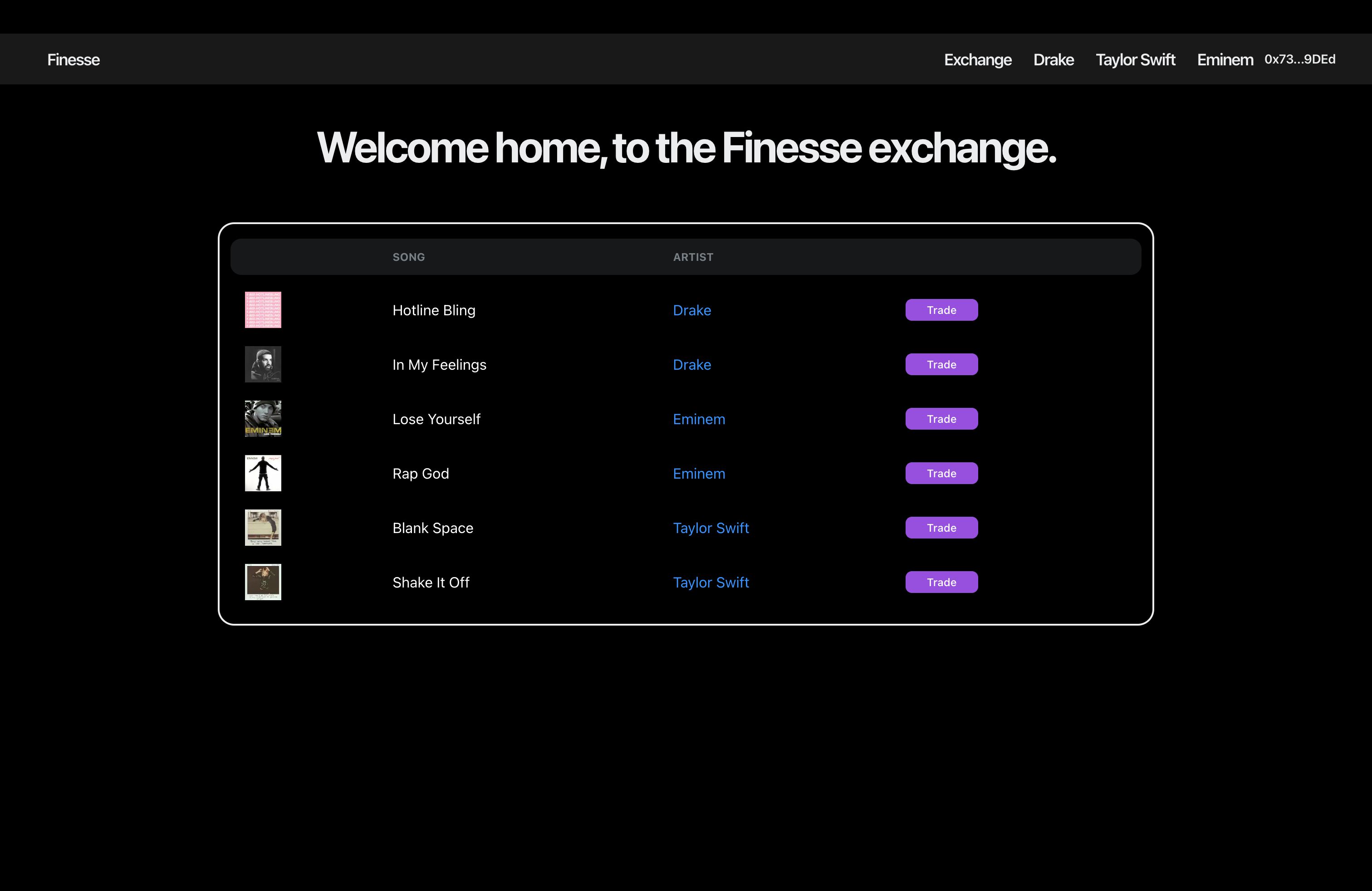The width and height of the screenshot is (1372, 891).
Task: Open Eminem page from the navbar
Action: coord(1225,60)
